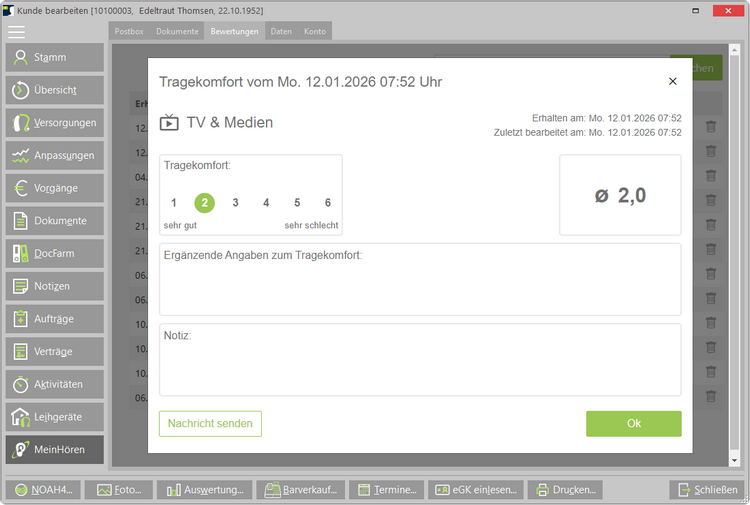
Task: Open Vorgänge section
Action: pos(55,188)
